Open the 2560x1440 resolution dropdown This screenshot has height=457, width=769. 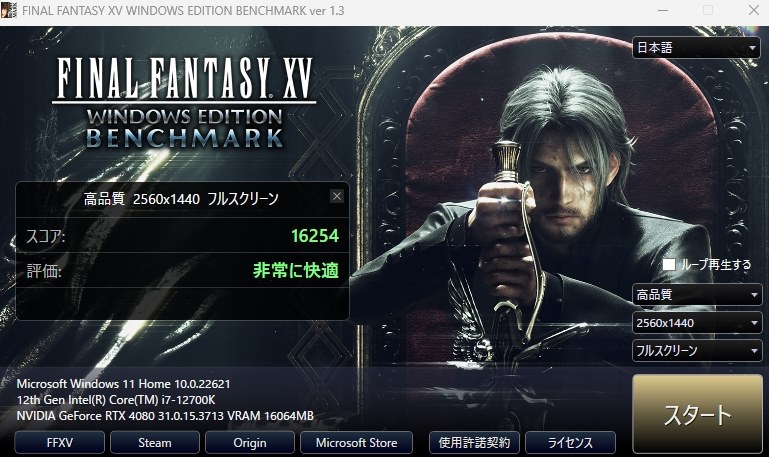(x=697, y=323)
